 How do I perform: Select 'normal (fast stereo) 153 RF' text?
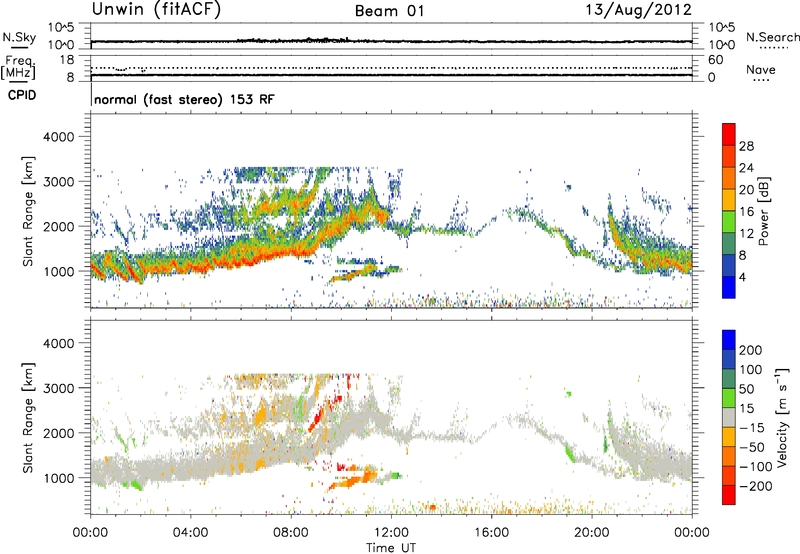[x=184, y=99]
